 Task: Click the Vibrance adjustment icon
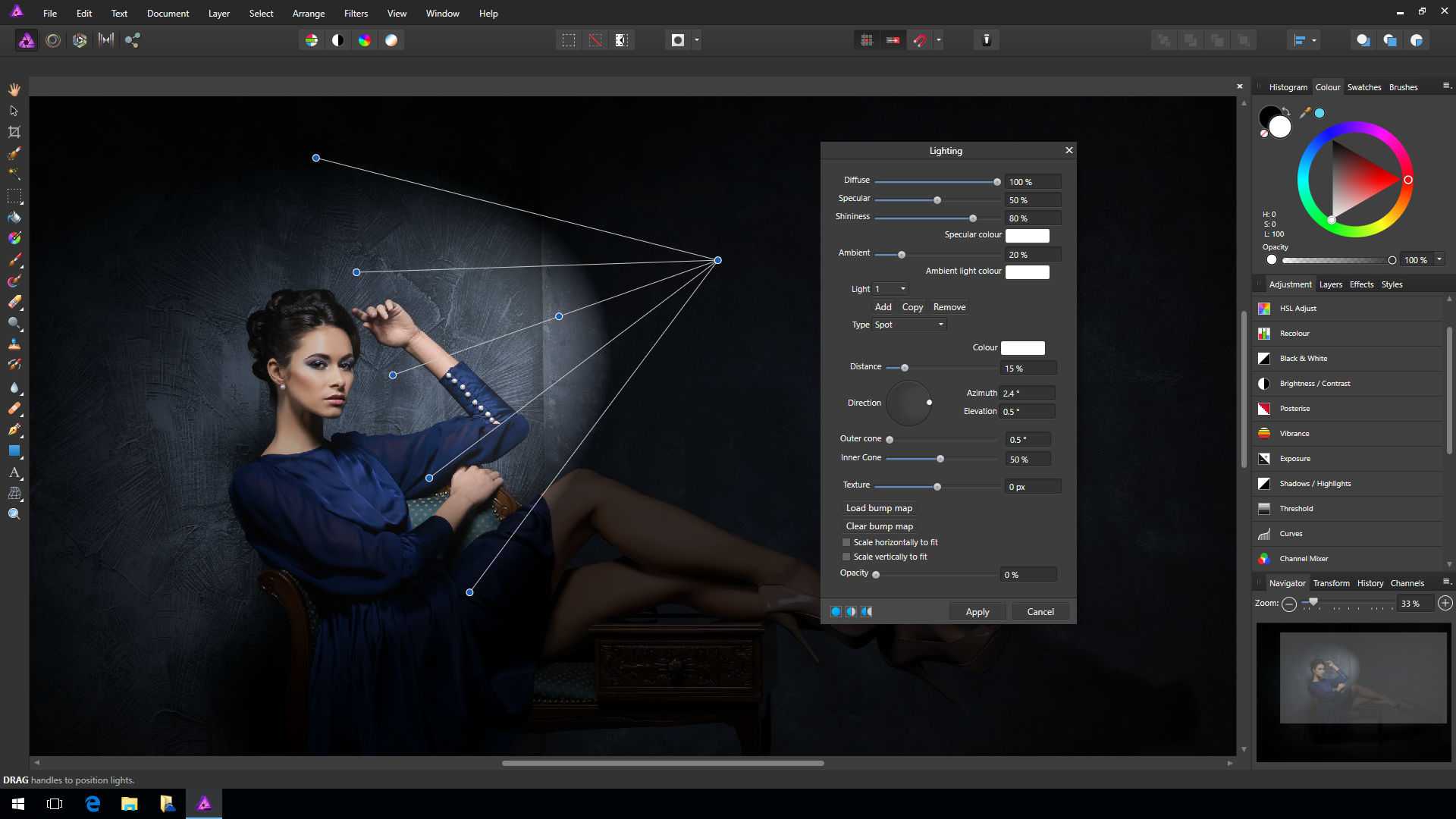(1265, 433)
